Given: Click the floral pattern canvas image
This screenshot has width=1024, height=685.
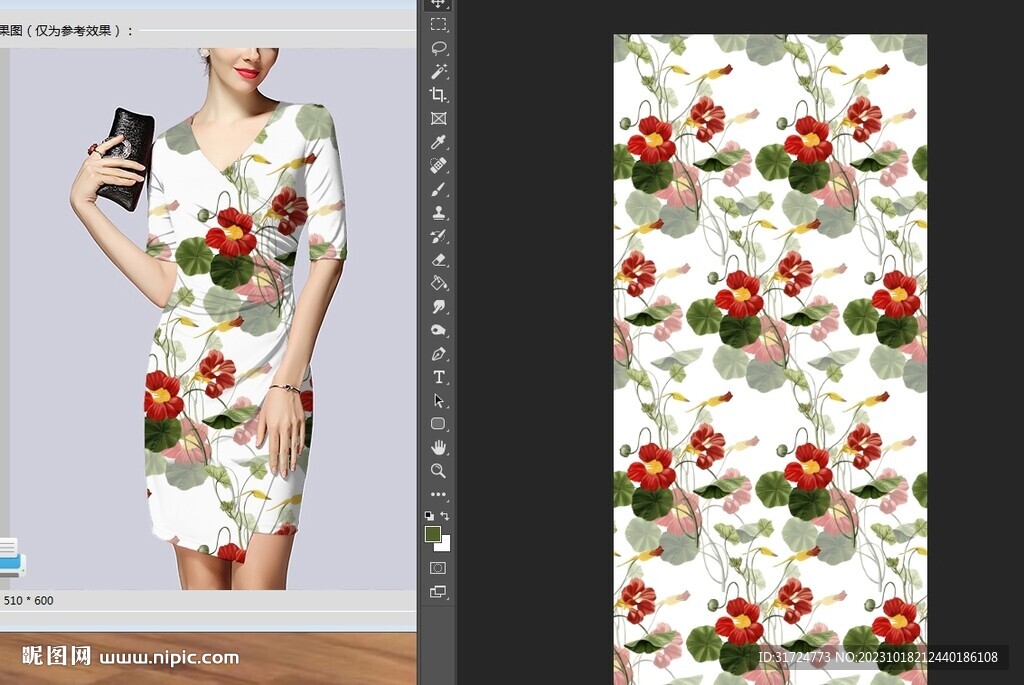Looking at the screenshot, I should 770,350.
